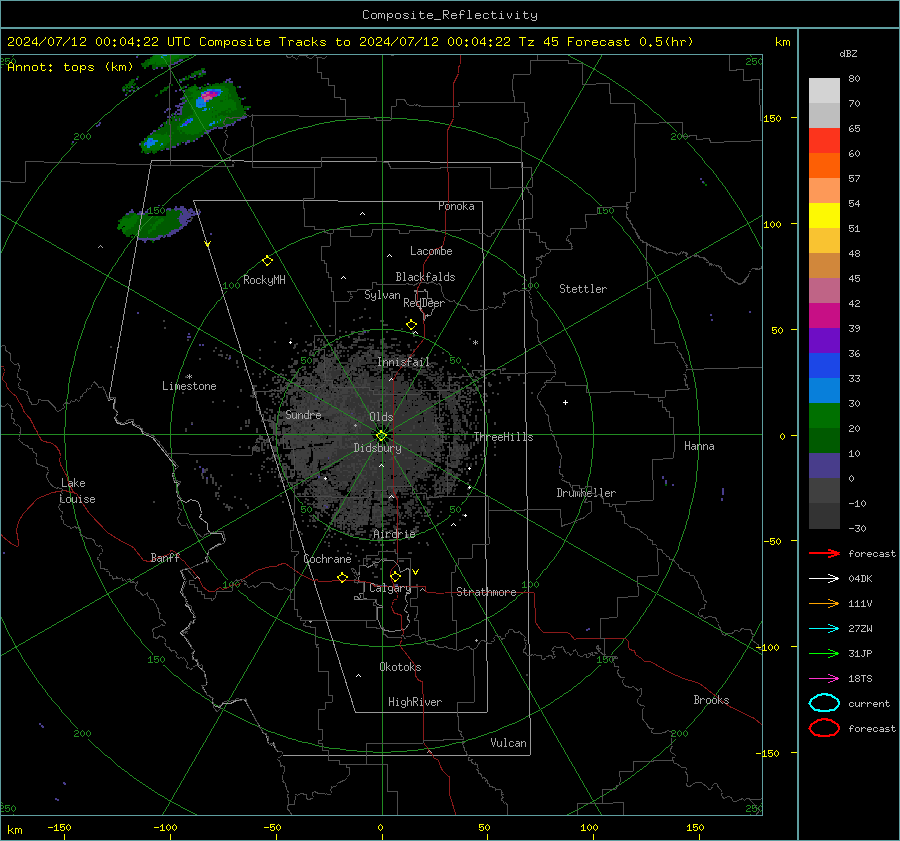Image resolution: width=900 pixels, height=841 pixels.
Task: Click the cyan current ellipse legend
Action: click(824, 703)
